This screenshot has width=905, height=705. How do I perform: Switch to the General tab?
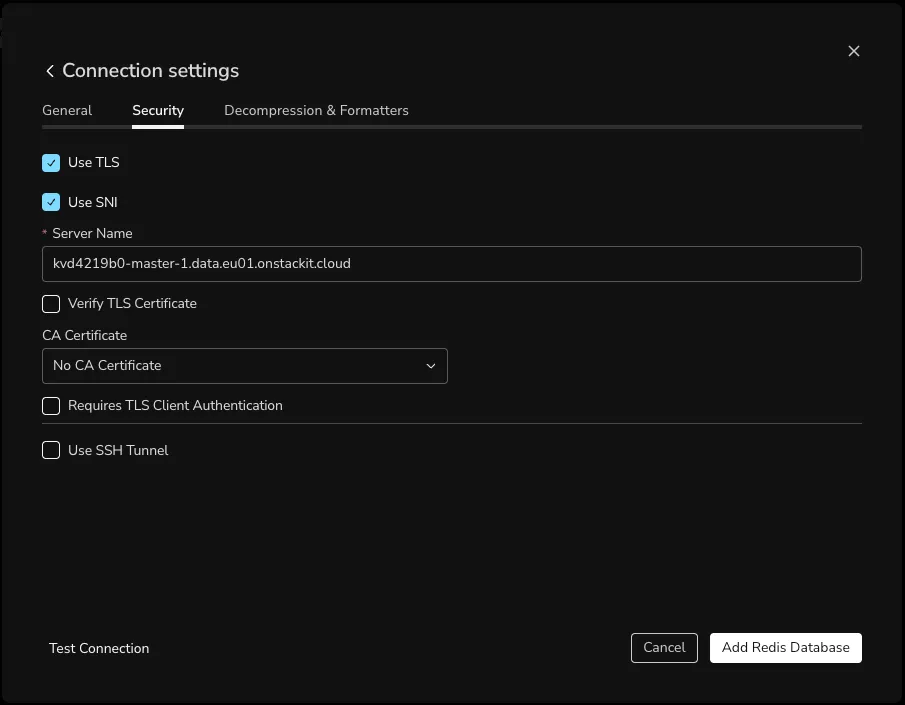67,110
